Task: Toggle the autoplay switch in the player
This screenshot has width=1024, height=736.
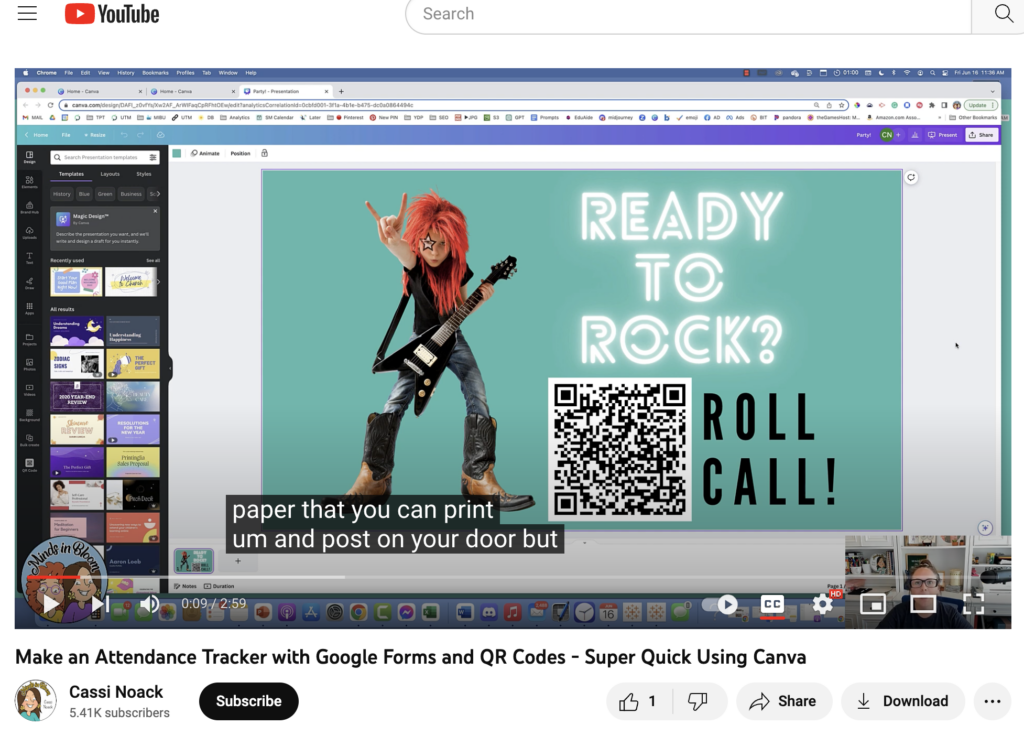Action: (720, 604)
